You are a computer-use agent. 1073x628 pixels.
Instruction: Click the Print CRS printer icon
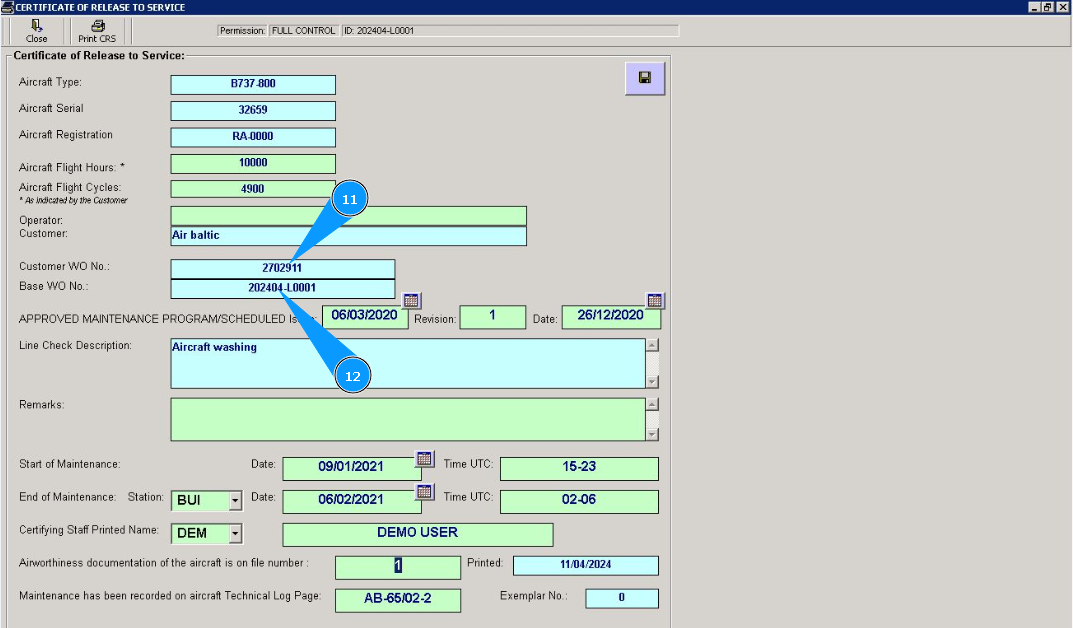pos(98,26)
